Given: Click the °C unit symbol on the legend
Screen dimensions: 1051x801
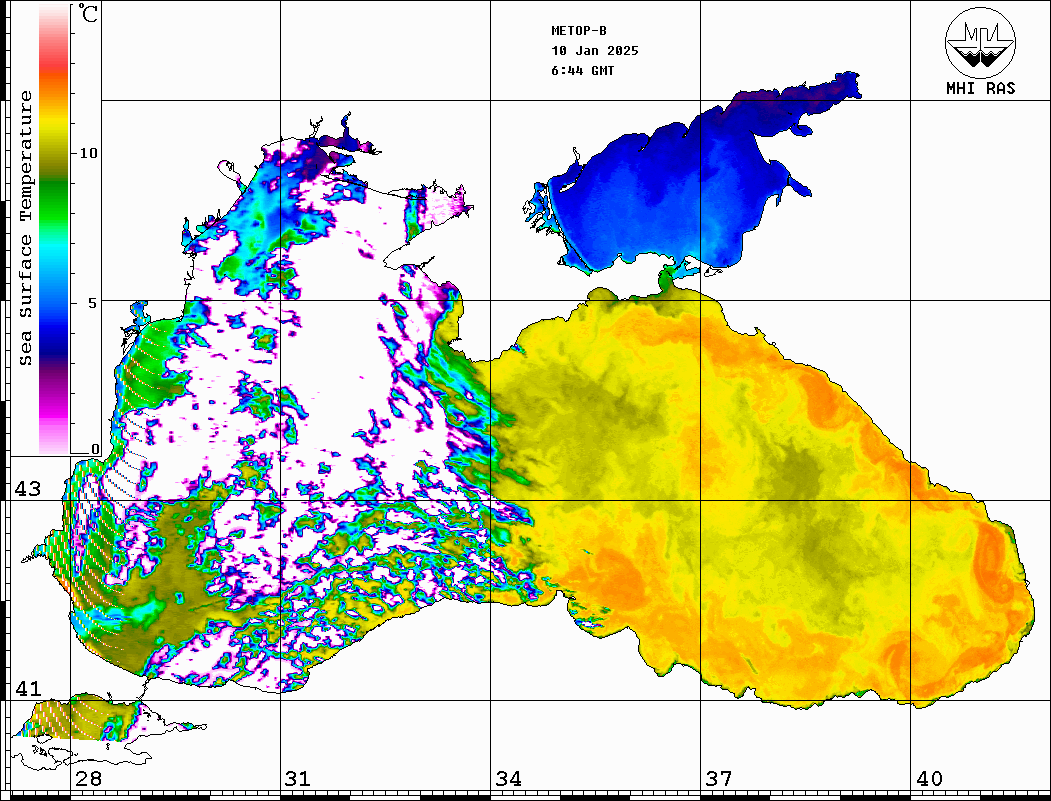Looking at the screenshot, I should coord(88,15).
